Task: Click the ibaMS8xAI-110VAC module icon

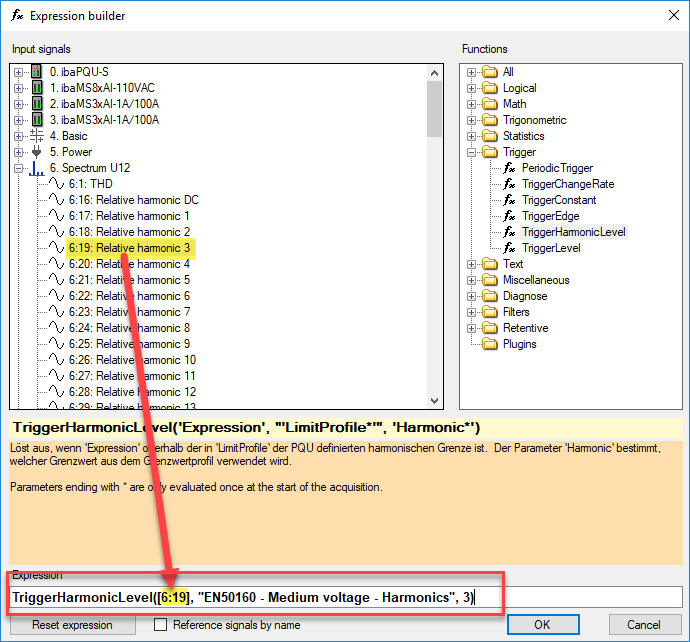Action: [37, 88]
